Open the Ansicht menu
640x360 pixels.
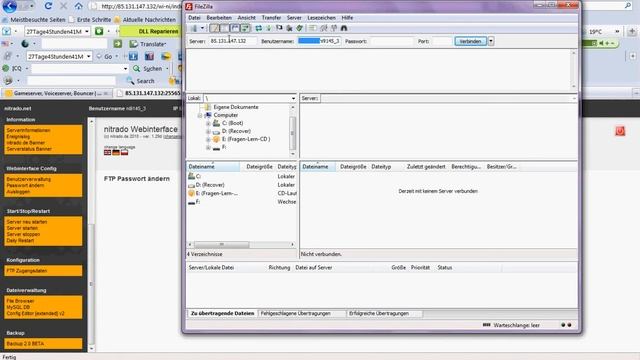(x=247, y=18)
